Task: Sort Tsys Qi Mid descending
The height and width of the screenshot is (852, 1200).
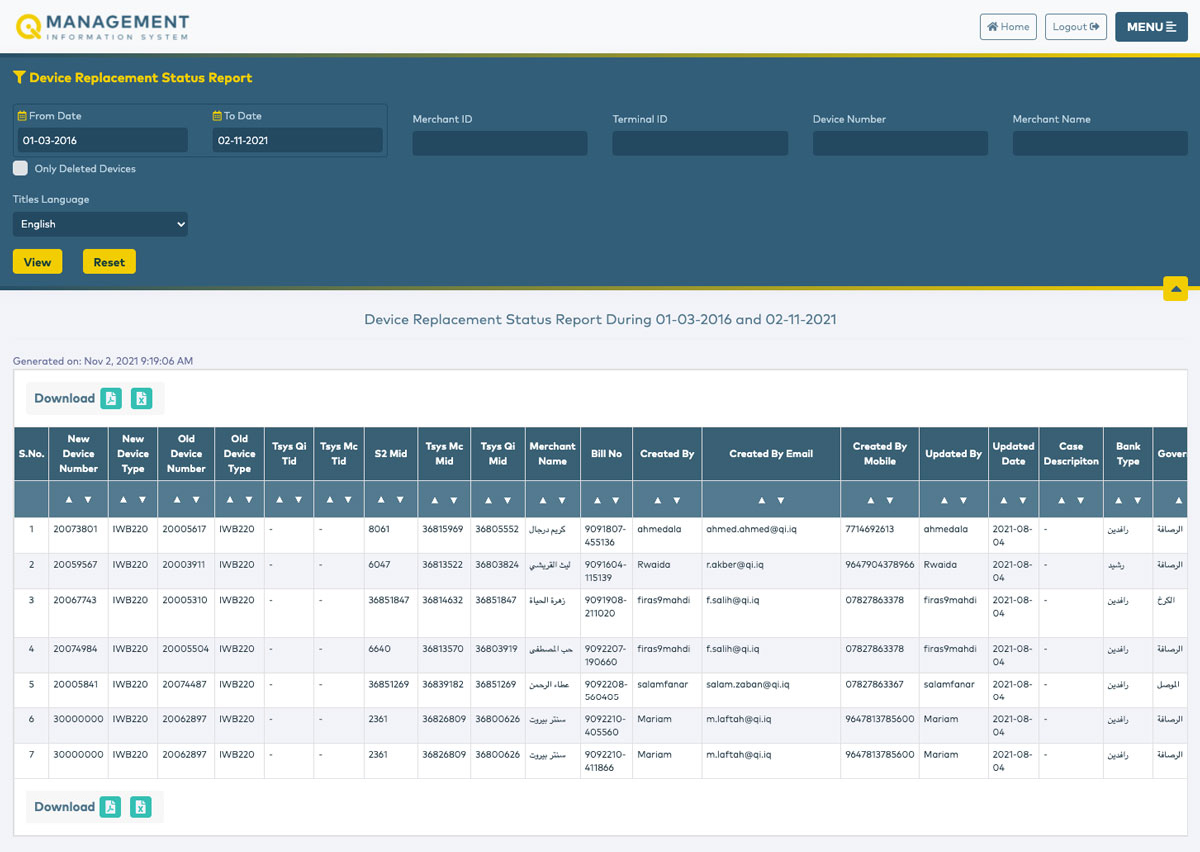Action: [x=508, y=499]
